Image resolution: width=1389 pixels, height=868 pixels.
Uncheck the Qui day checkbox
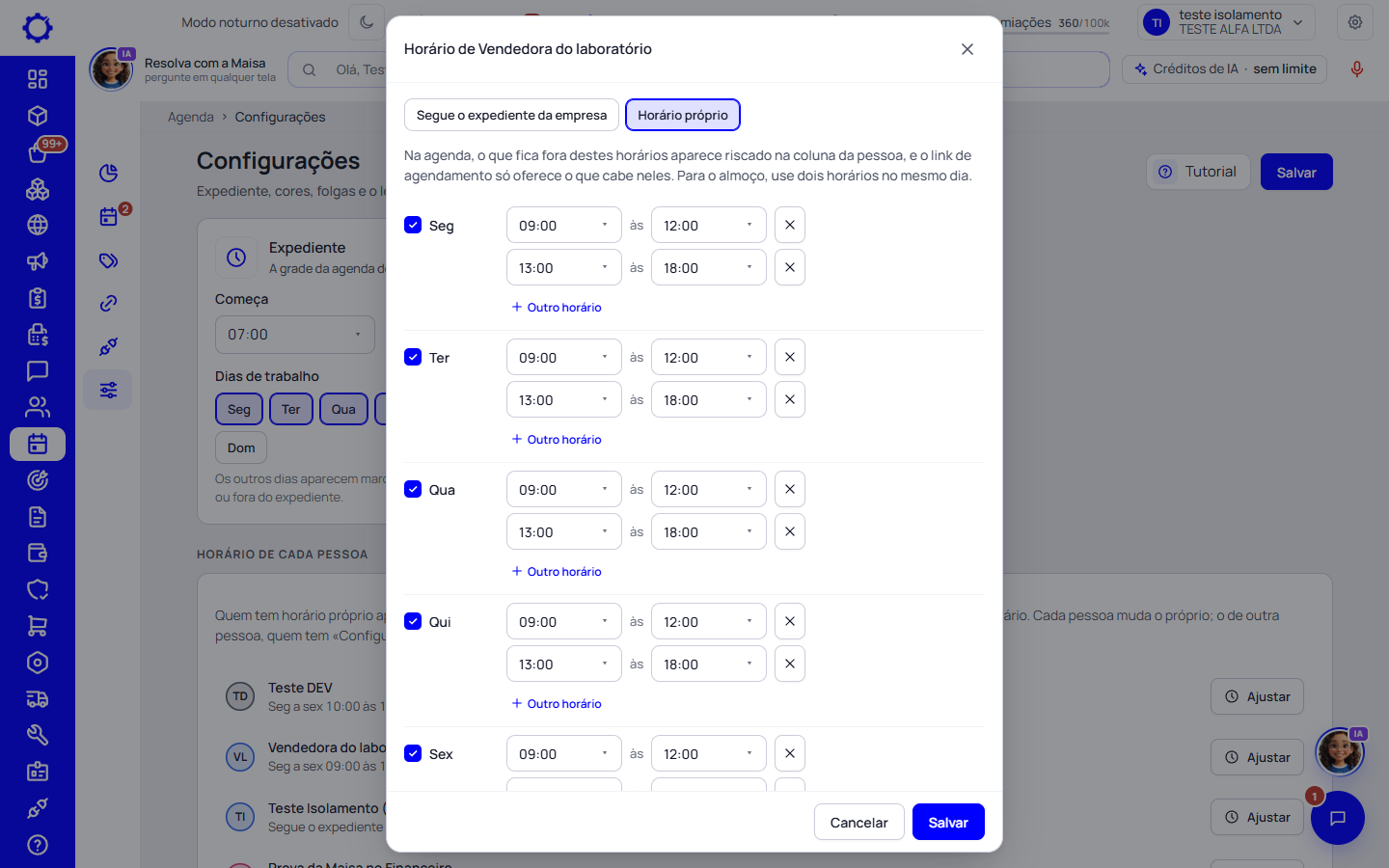[x=413, y=621]
